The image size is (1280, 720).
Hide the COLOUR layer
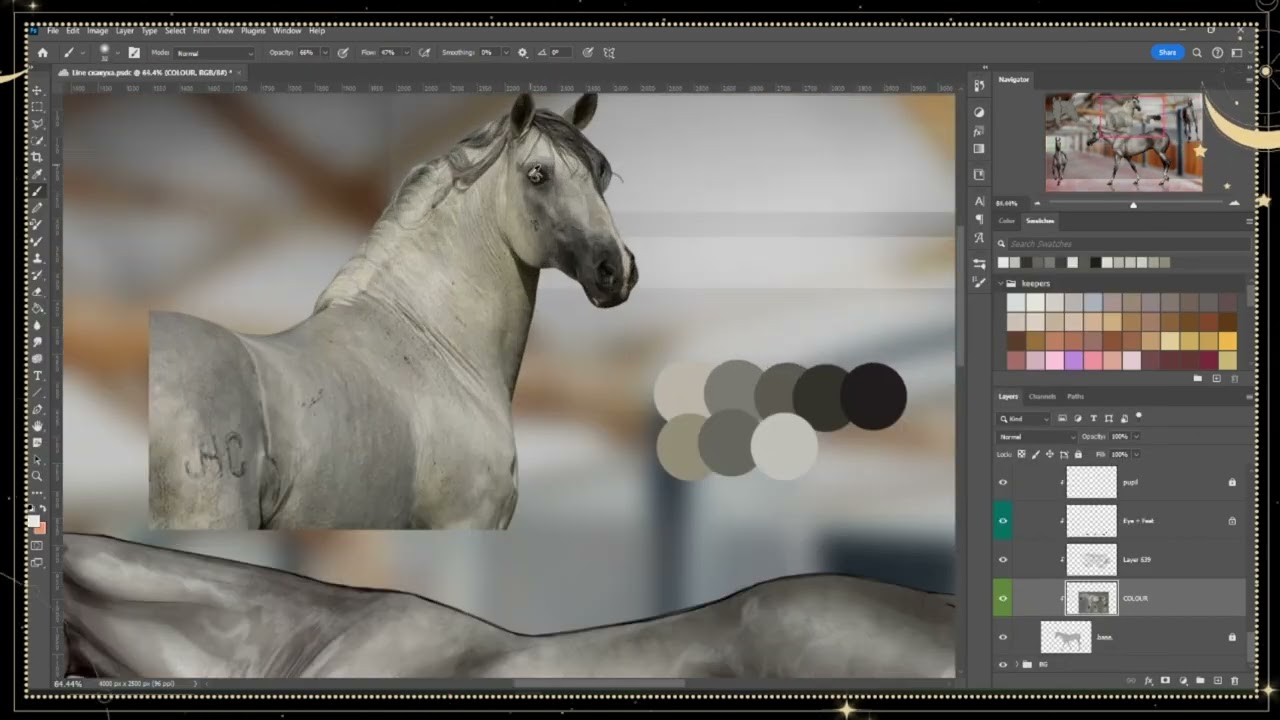tap(1003, 598)
